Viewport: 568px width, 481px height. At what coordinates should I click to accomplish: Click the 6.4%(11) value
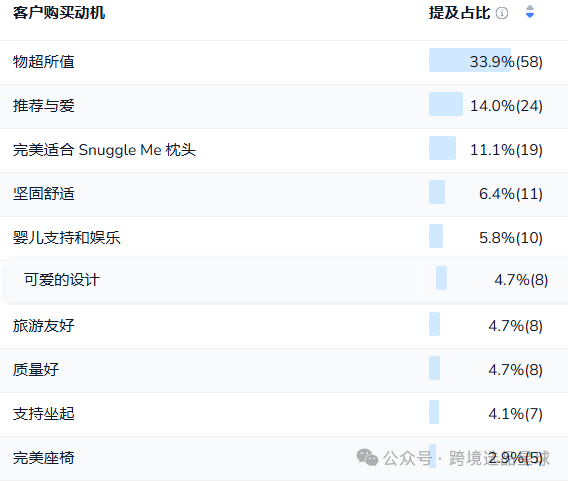(511, 194)
